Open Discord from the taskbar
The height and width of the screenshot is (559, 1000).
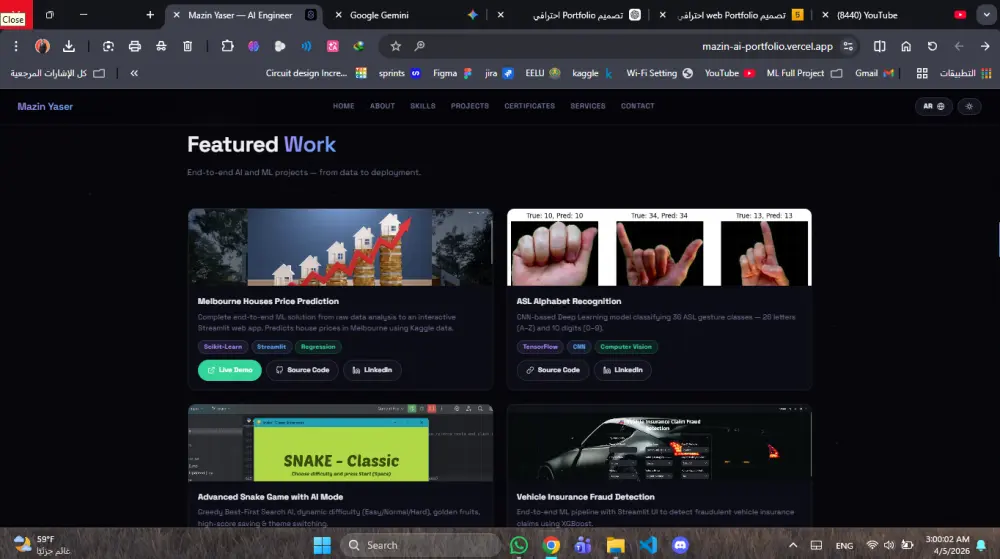click(680, 545)
